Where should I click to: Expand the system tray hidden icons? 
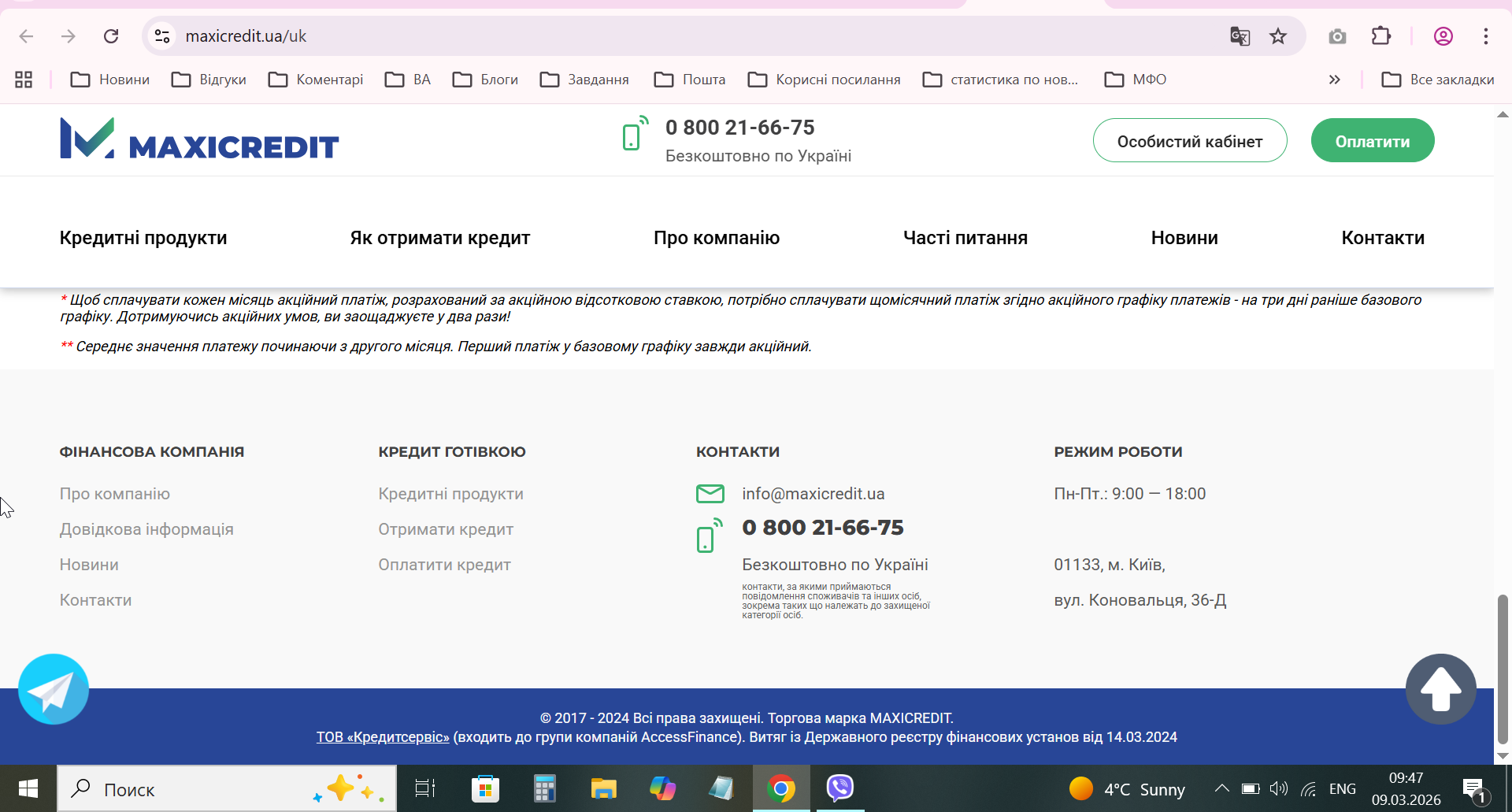coord(1221,788)
